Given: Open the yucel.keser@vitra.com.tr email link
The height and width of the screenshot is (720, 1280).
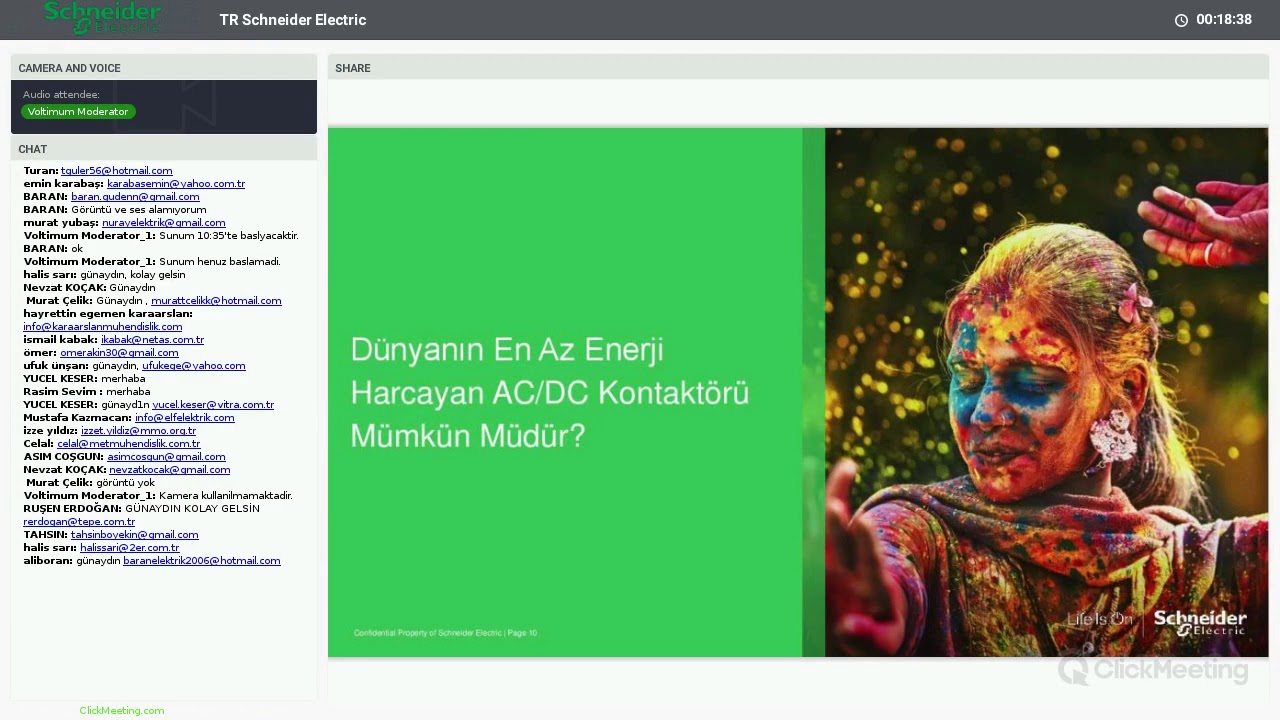Looking at the screenshot, I should [213, 405].
